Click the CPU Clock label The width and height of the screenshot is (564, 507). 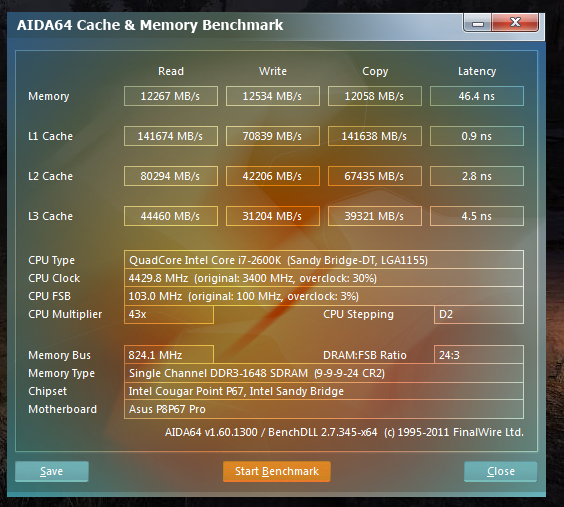coord(54,278)
